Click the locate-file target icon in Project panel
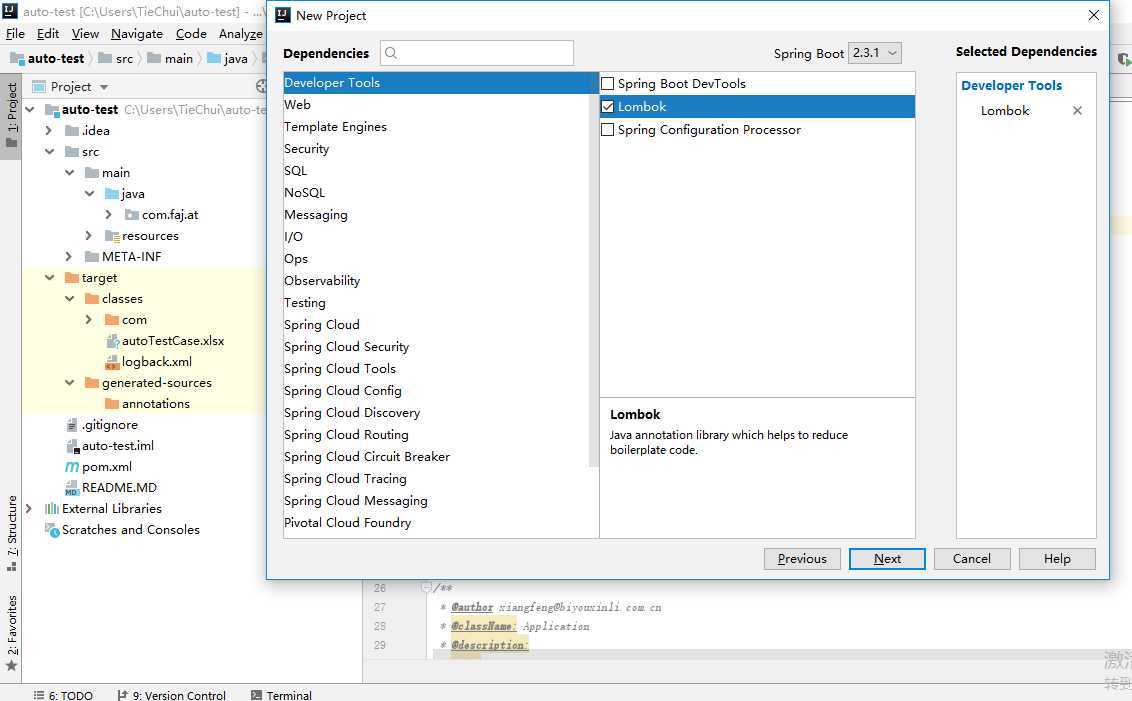The width and height of the screenshot is (1132, 701). (261, 87)
